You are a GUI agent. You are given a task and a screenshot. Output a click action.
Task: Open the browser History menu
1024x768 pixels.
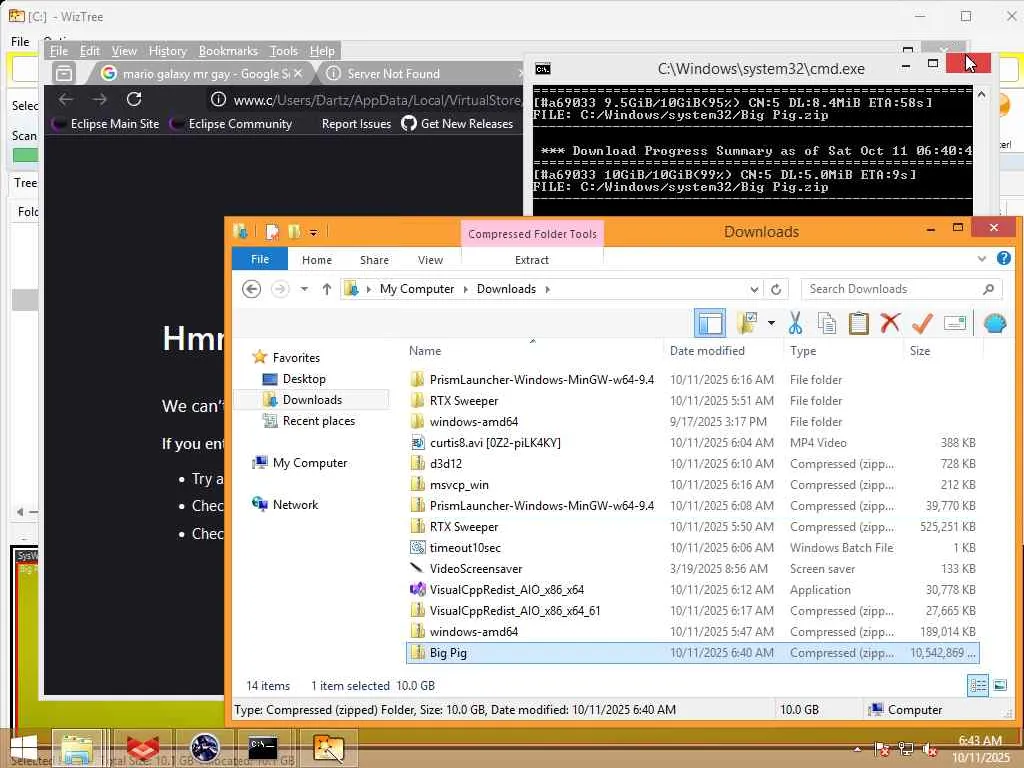pos(167,51)
